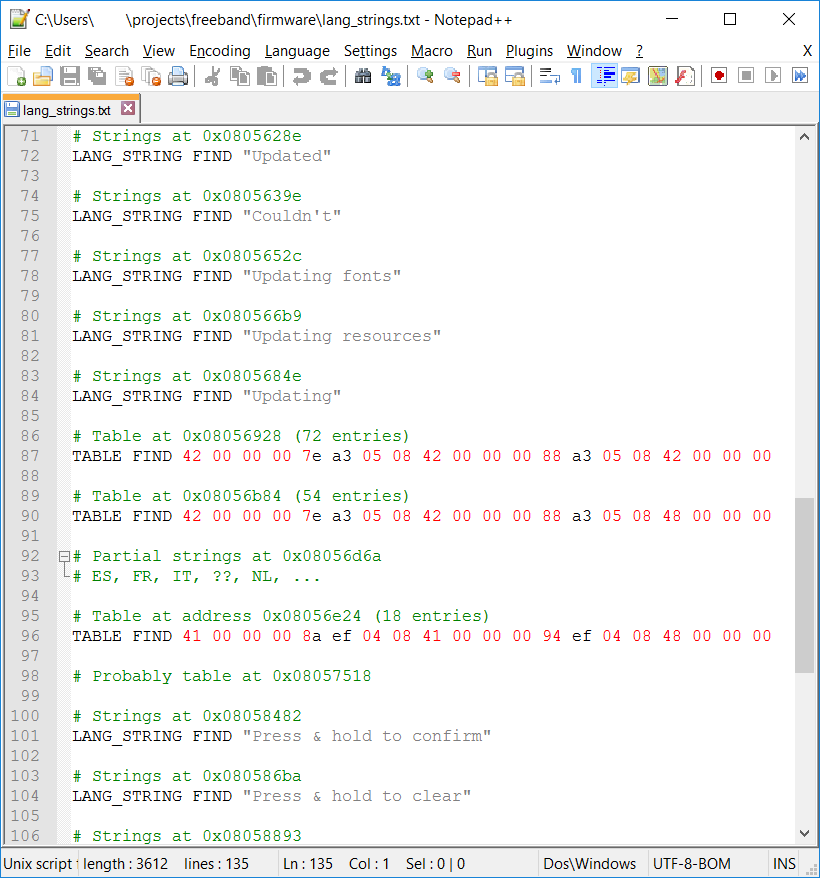Viewport: 820px width, 878px height.
Task: Open the File menu
Action: coord(19,51)
